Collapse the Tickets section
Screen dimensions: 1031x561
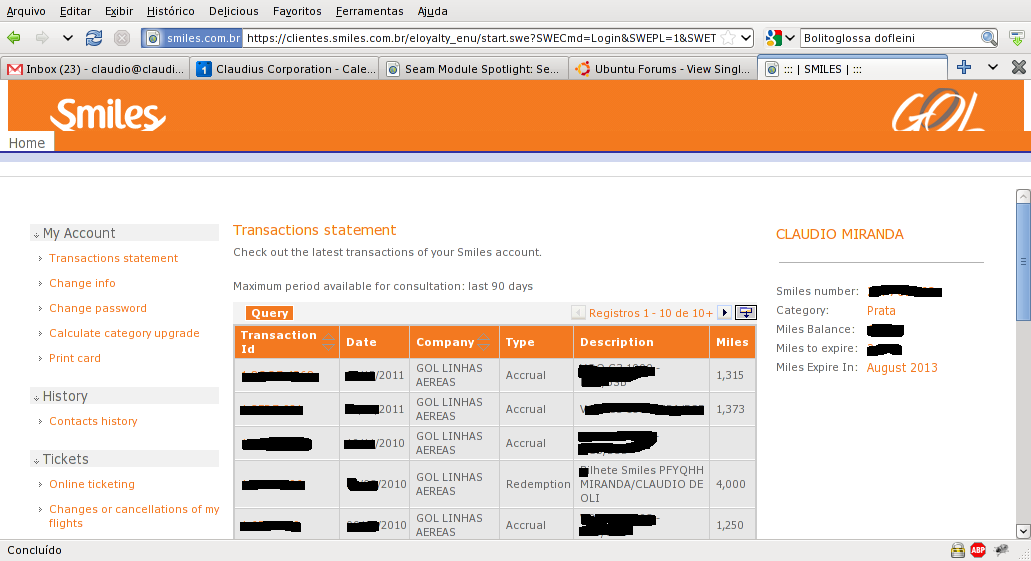tap(37, 461)
